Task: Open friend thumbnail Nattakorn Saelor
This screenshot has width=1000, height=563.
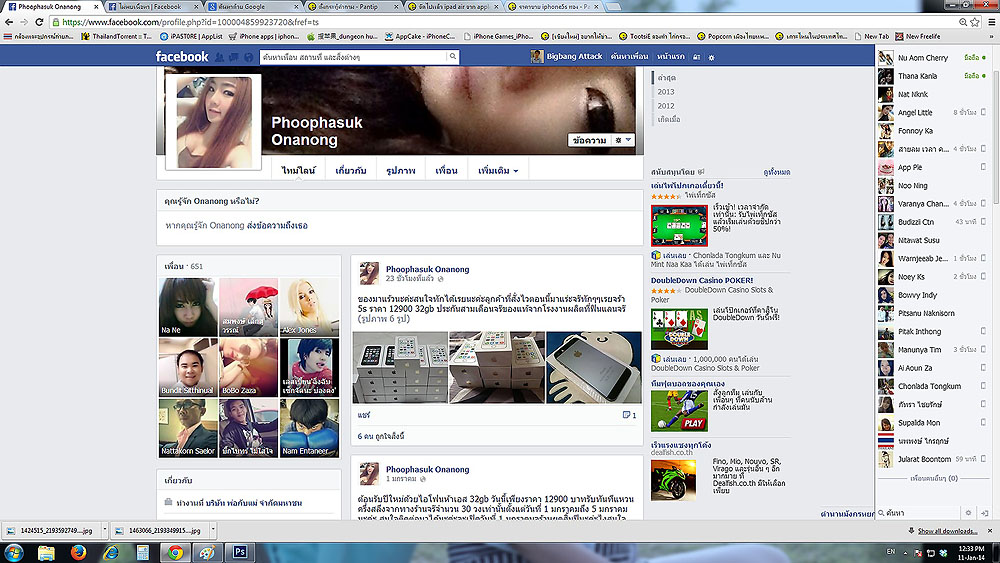Action: tap(188, 428)
